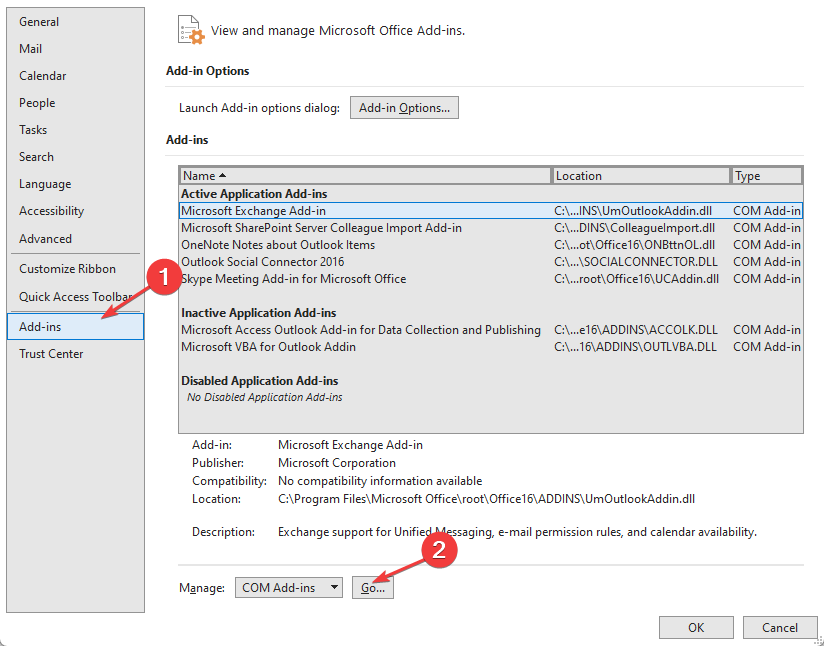
Task: Click the full Location path in details
Action: 486,499
